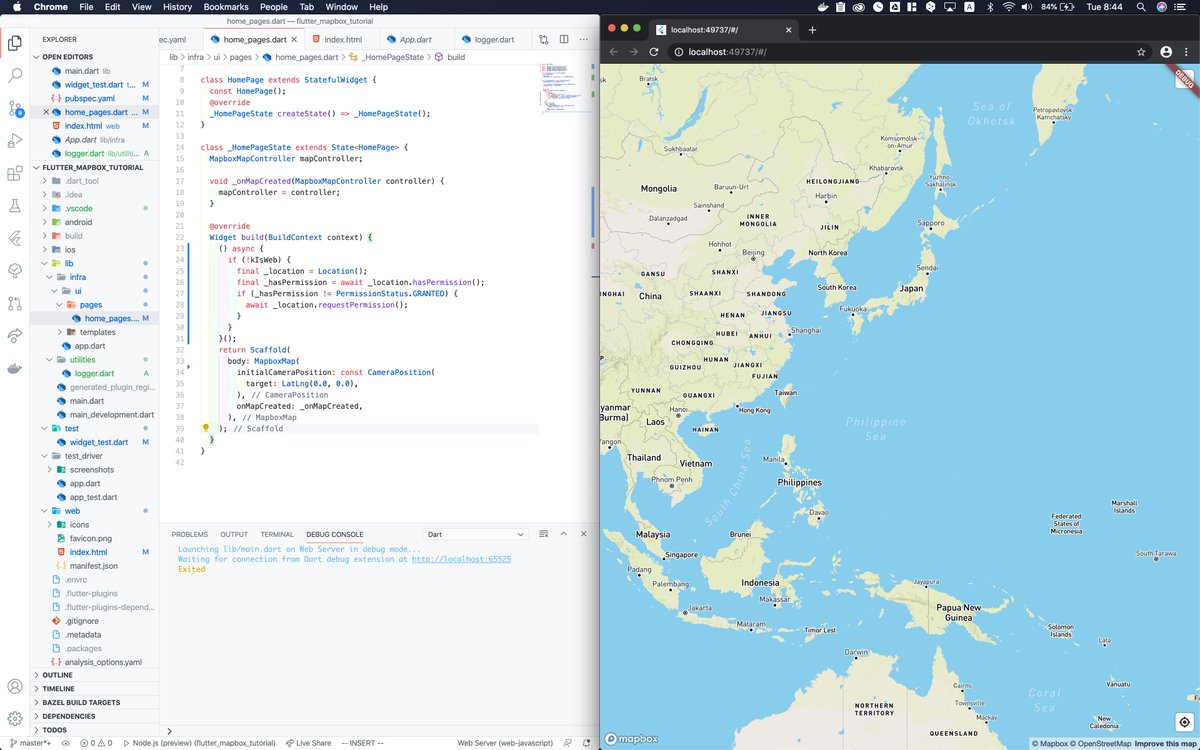
Task: Click Improve this map link
Action: pyautogui.click(x=1165, y=743)
